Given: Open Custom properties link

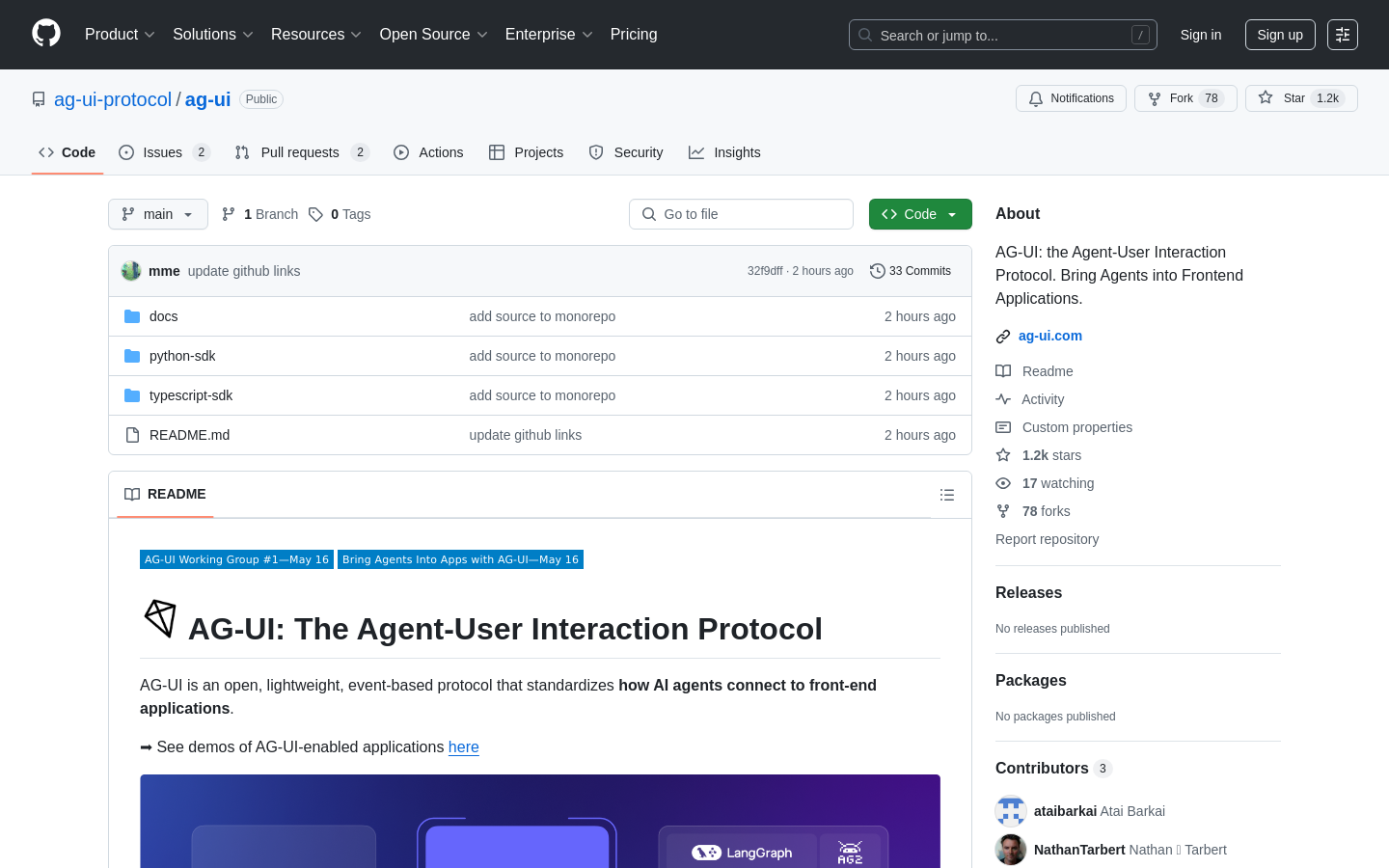Looking at the screenshot, I should [x=1064, y=427].
